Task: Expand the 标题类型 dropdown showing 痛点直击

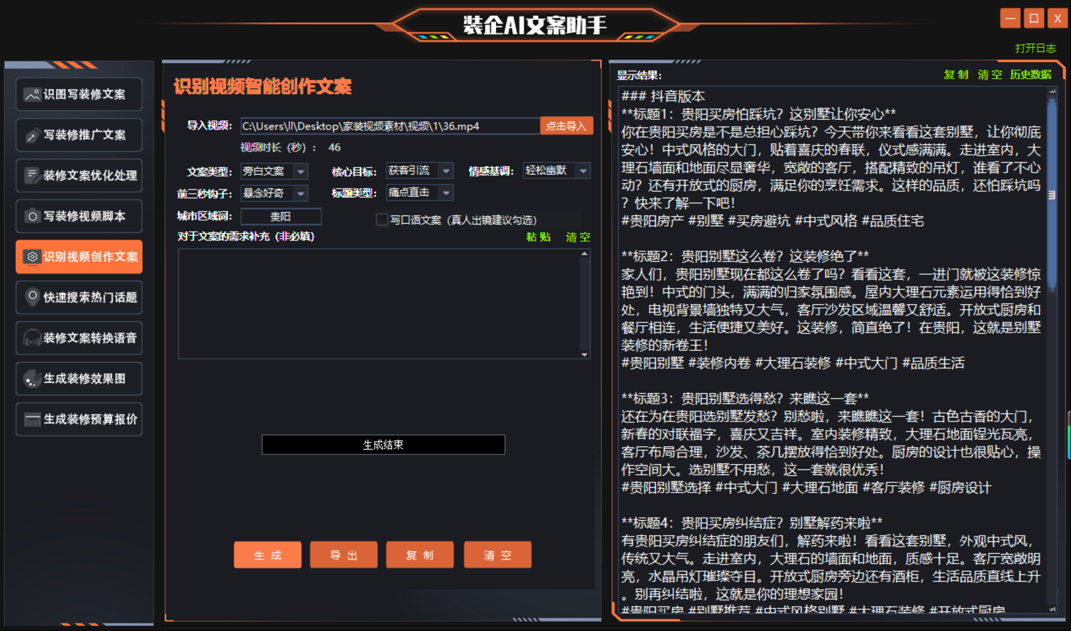Action: pos(419,193)
